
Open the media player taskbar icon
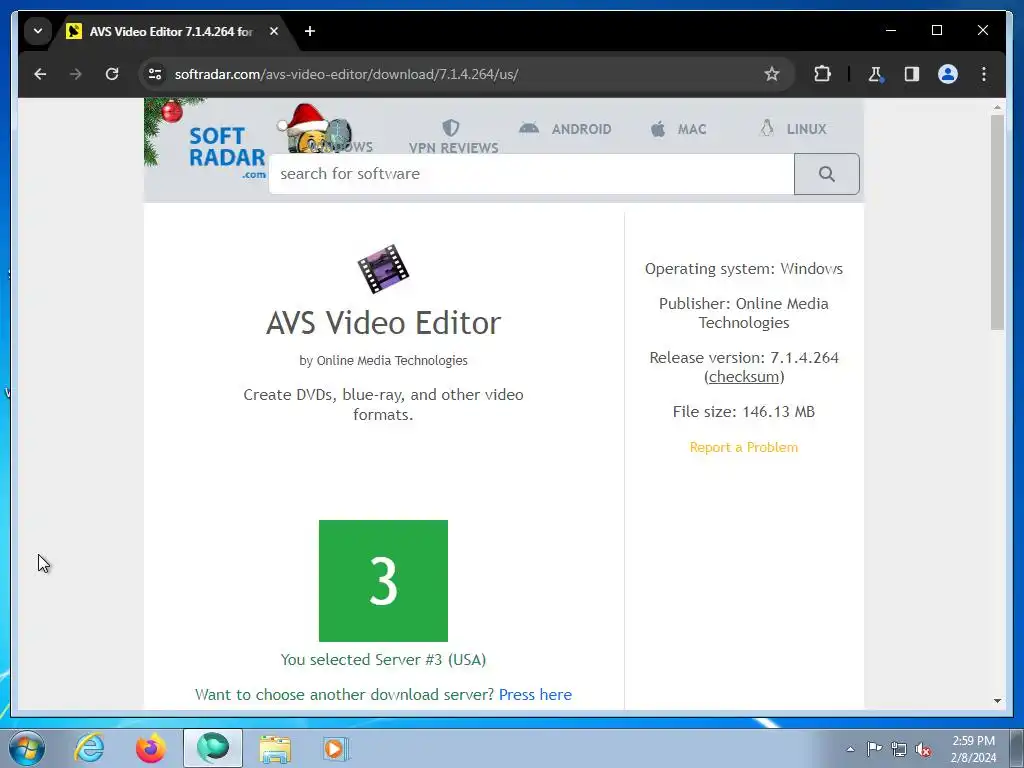(x=336, y=748)
